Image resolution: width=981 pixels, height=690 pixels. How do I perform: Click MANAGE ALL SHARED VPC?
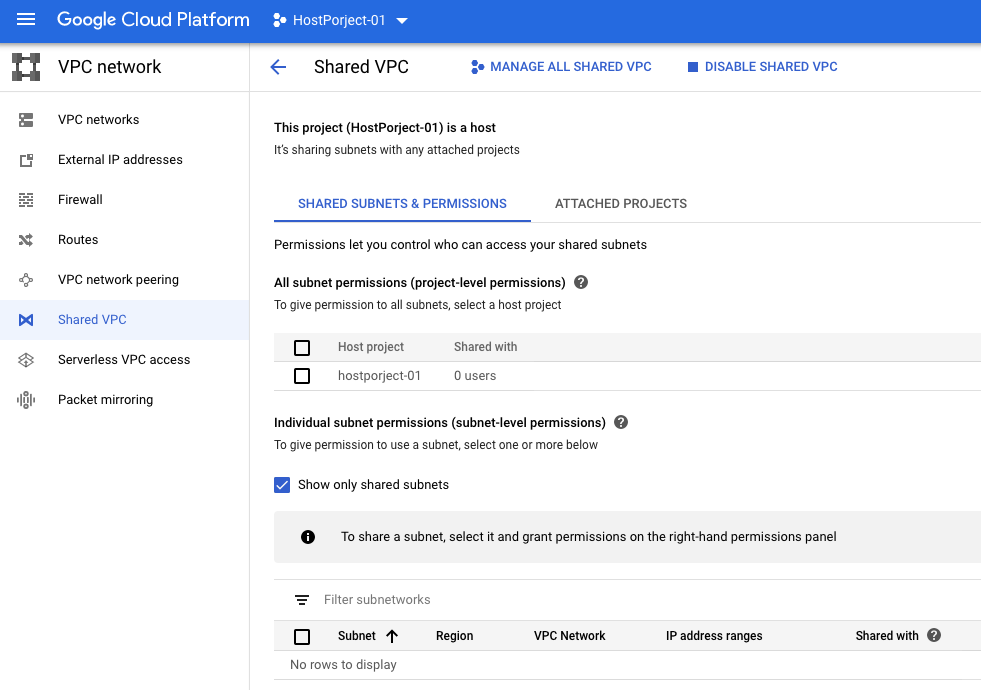560,66
